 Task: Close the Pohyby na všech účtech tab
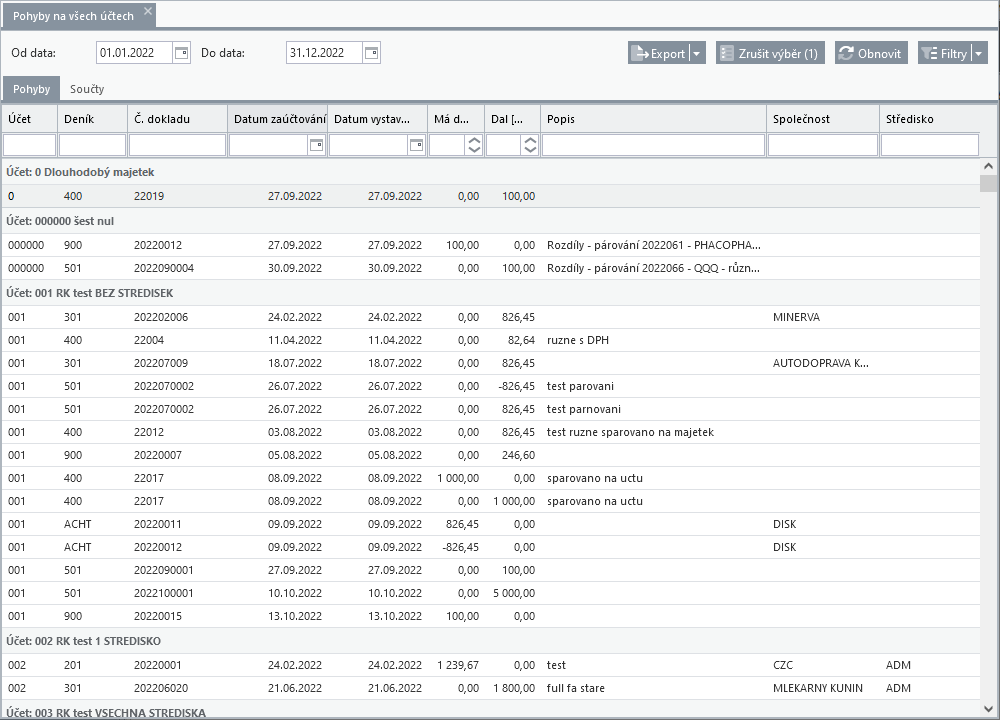click(x=148, y=11)
